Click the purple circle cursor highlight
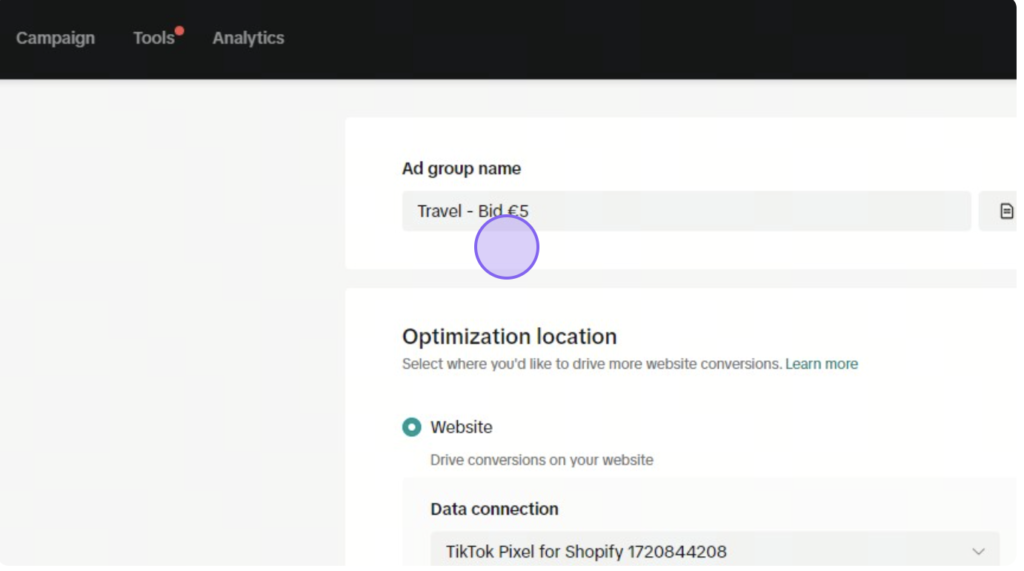1024x571 pixels. [506, 247]
